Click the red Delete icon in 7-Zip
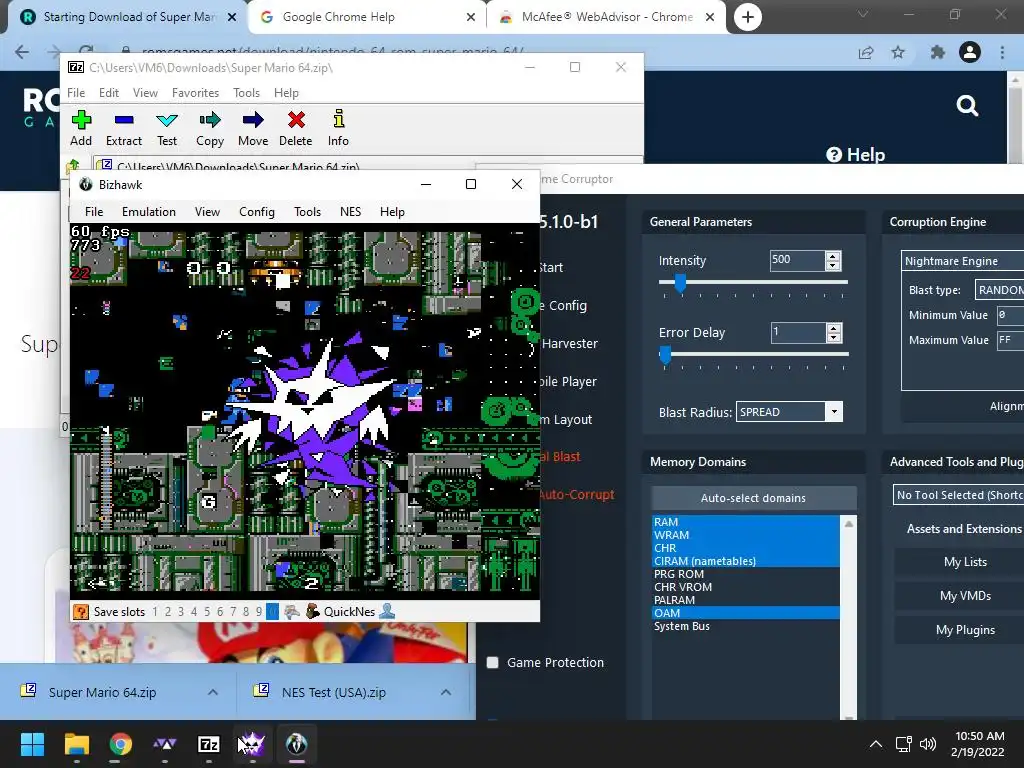The image size is (1024, 768). [x=296, y=120]
